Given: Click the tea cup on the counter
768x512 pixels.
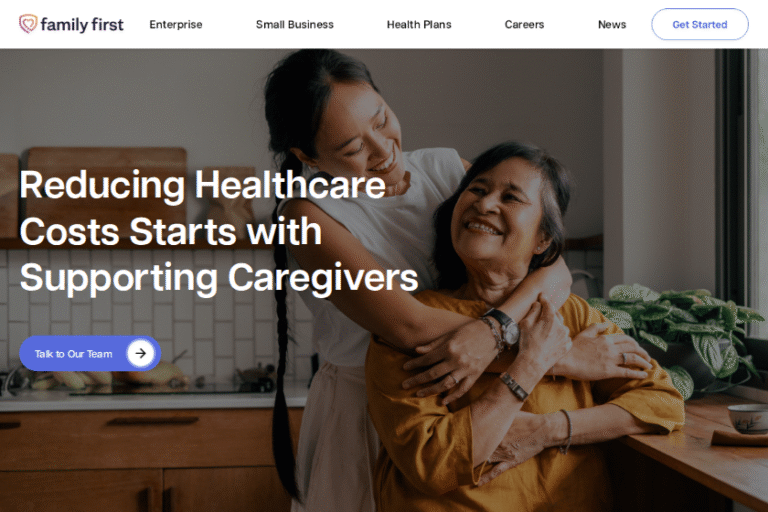Looking at the screenshot, I should (748, 419).
